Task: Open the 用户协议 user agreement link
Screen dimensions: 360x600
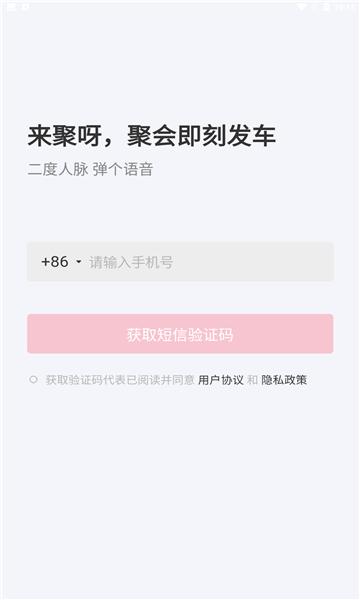Action: [x=221, y=380]
